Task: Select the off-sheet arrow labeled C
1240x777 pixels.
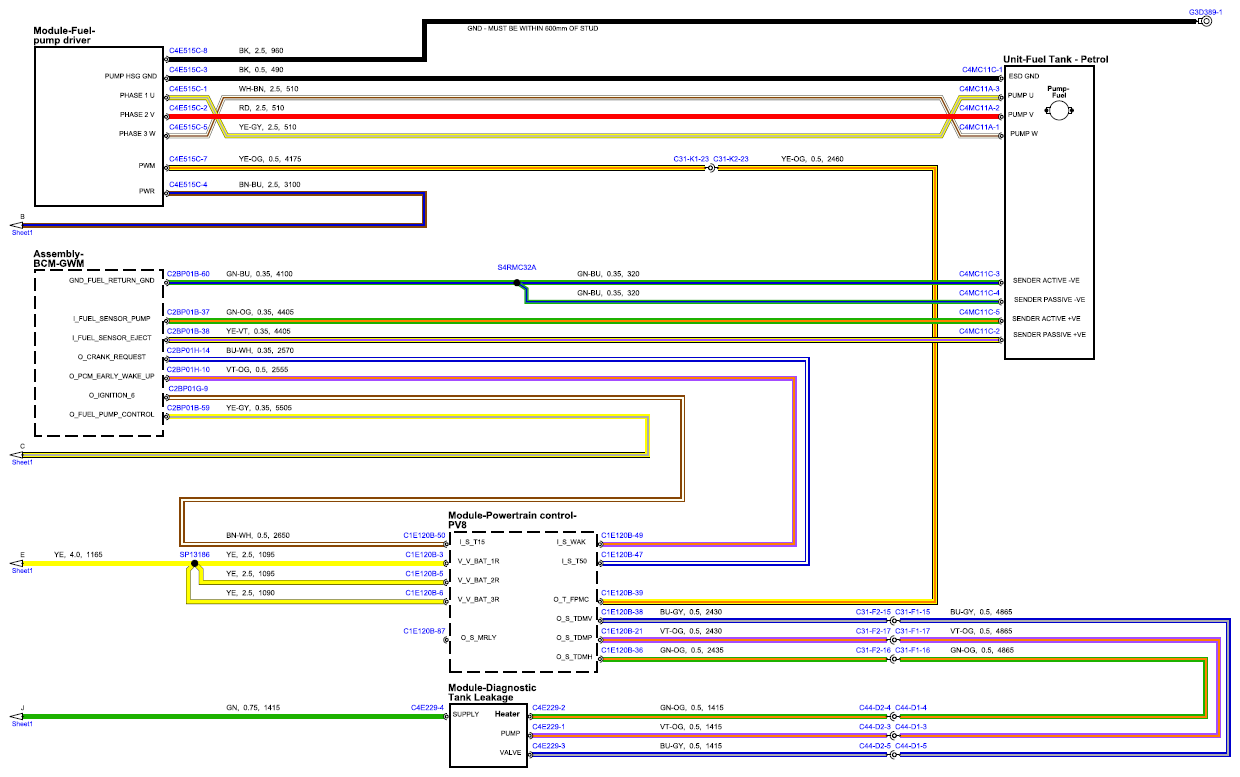Action: point(17,455)
